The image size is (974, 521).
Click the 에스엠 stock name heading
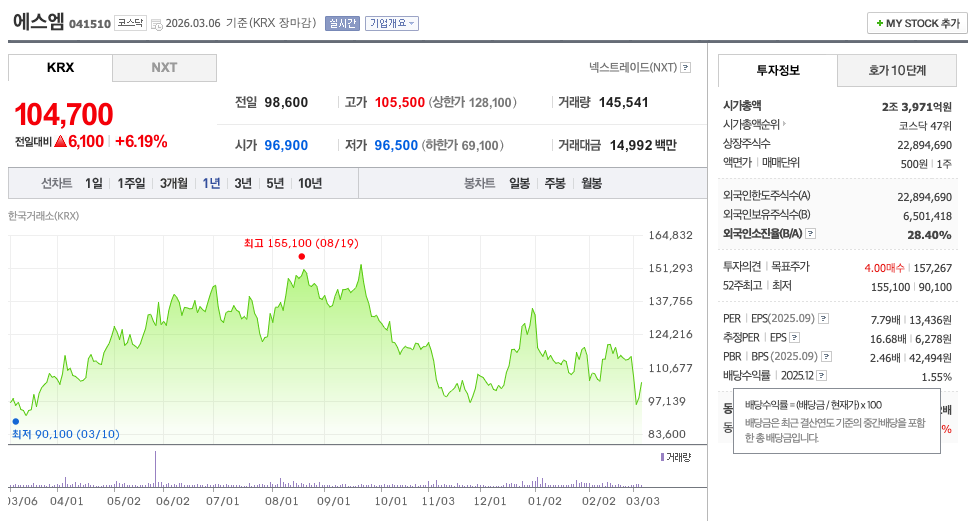click(x=39, y=21)
